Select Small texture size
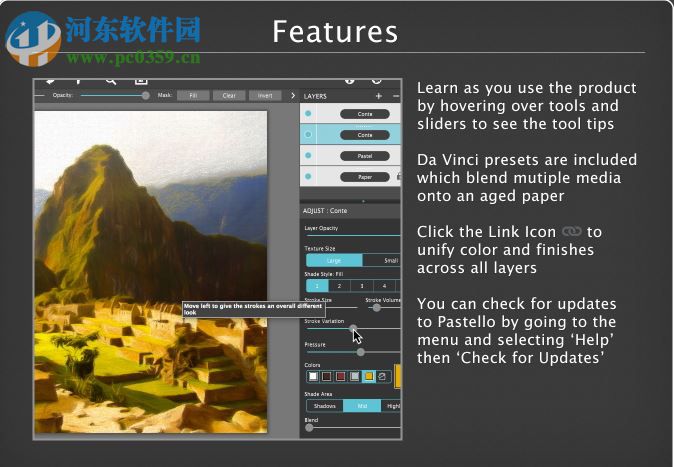The height and width of the screenshot is (467, 674). [382, 260]
